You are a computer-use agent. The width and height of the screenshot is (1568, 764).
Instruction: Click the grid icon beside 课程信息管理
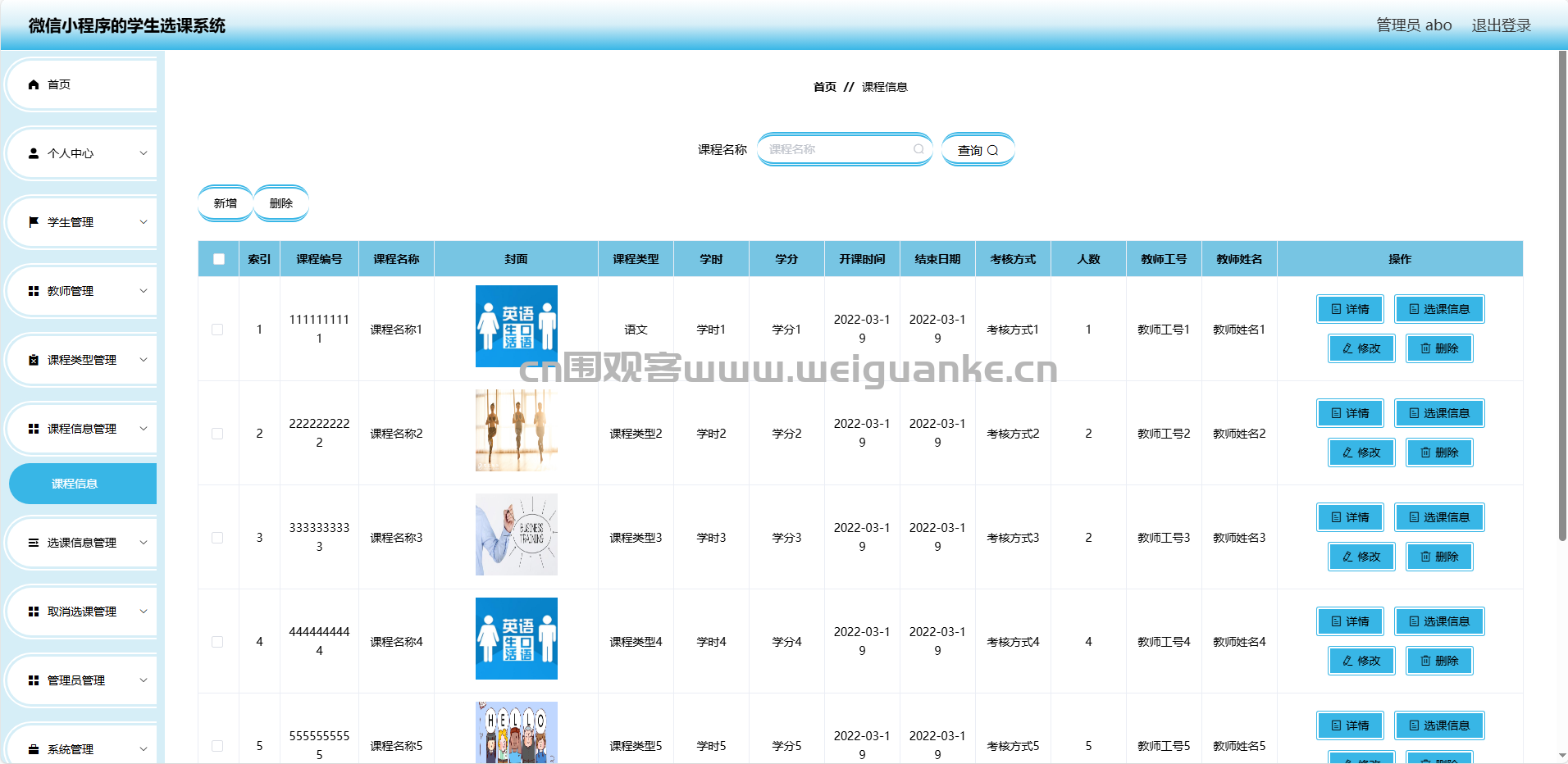(34, 429)
